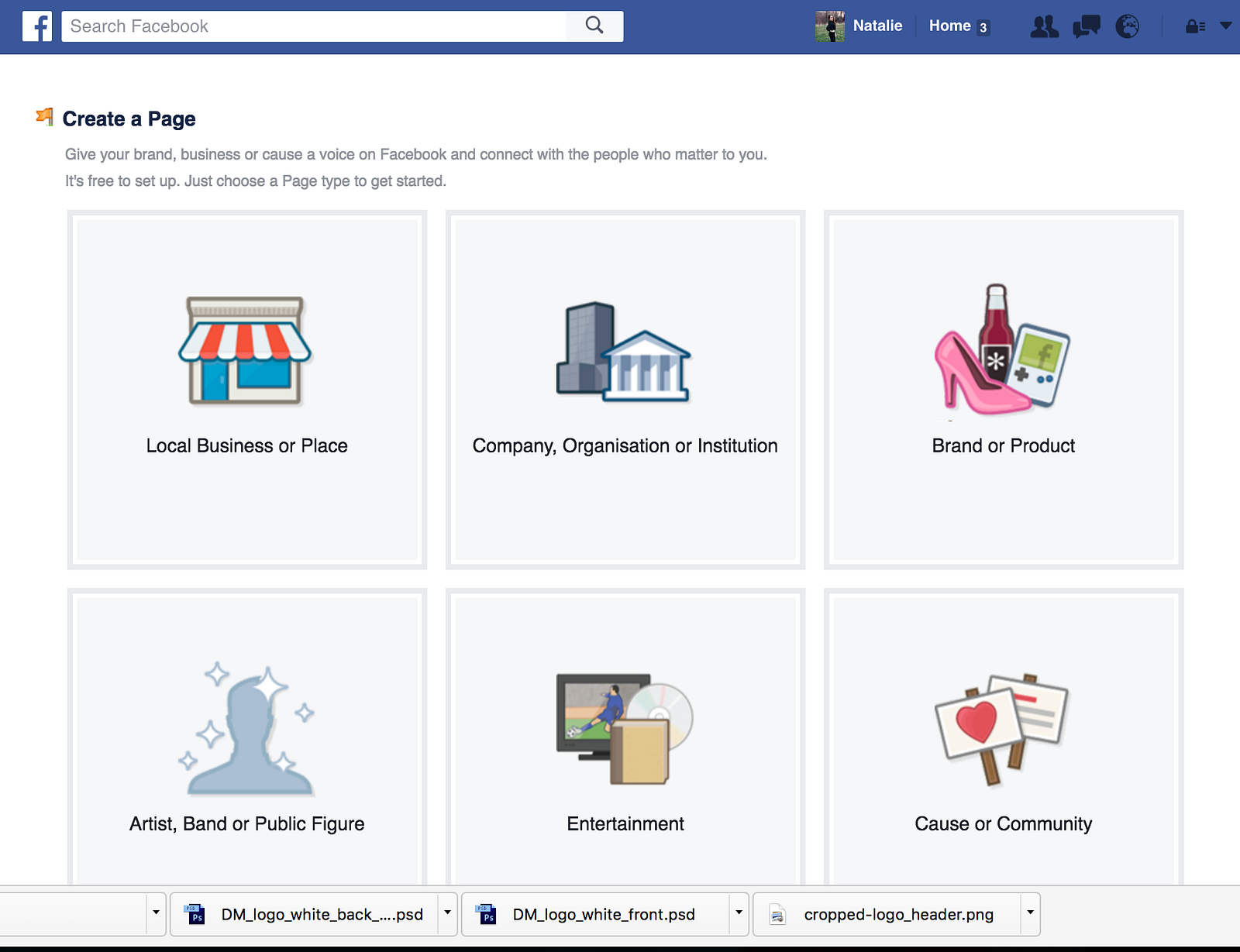Viewport: 1240px width, 952px height.
Task: Open the Friend Requests icon
Action: click(1044, 26)
